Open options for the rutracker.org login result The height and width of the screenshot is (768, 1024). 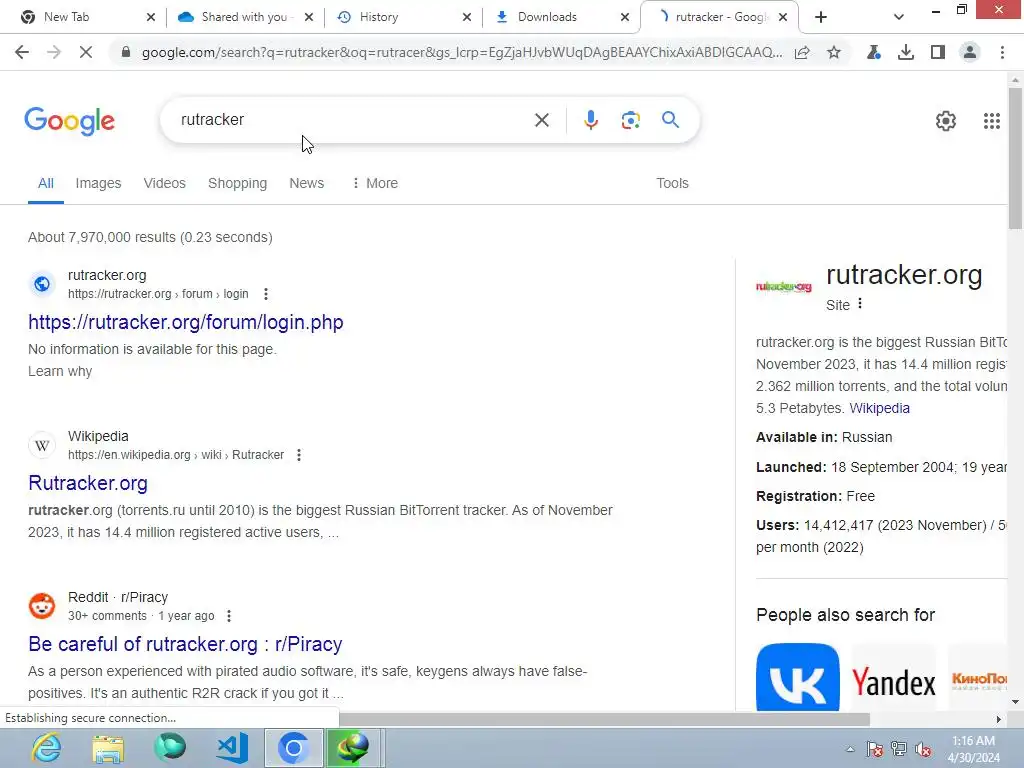click(266, 294)
